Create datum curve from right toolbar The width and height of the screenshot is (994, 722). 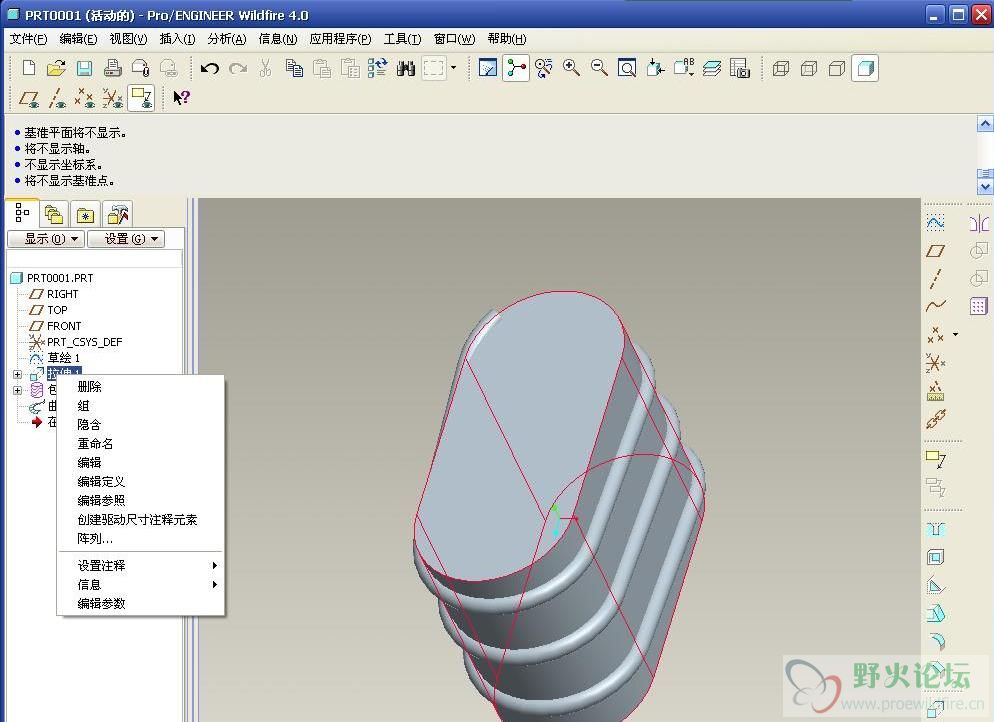[x=936, y=306]
